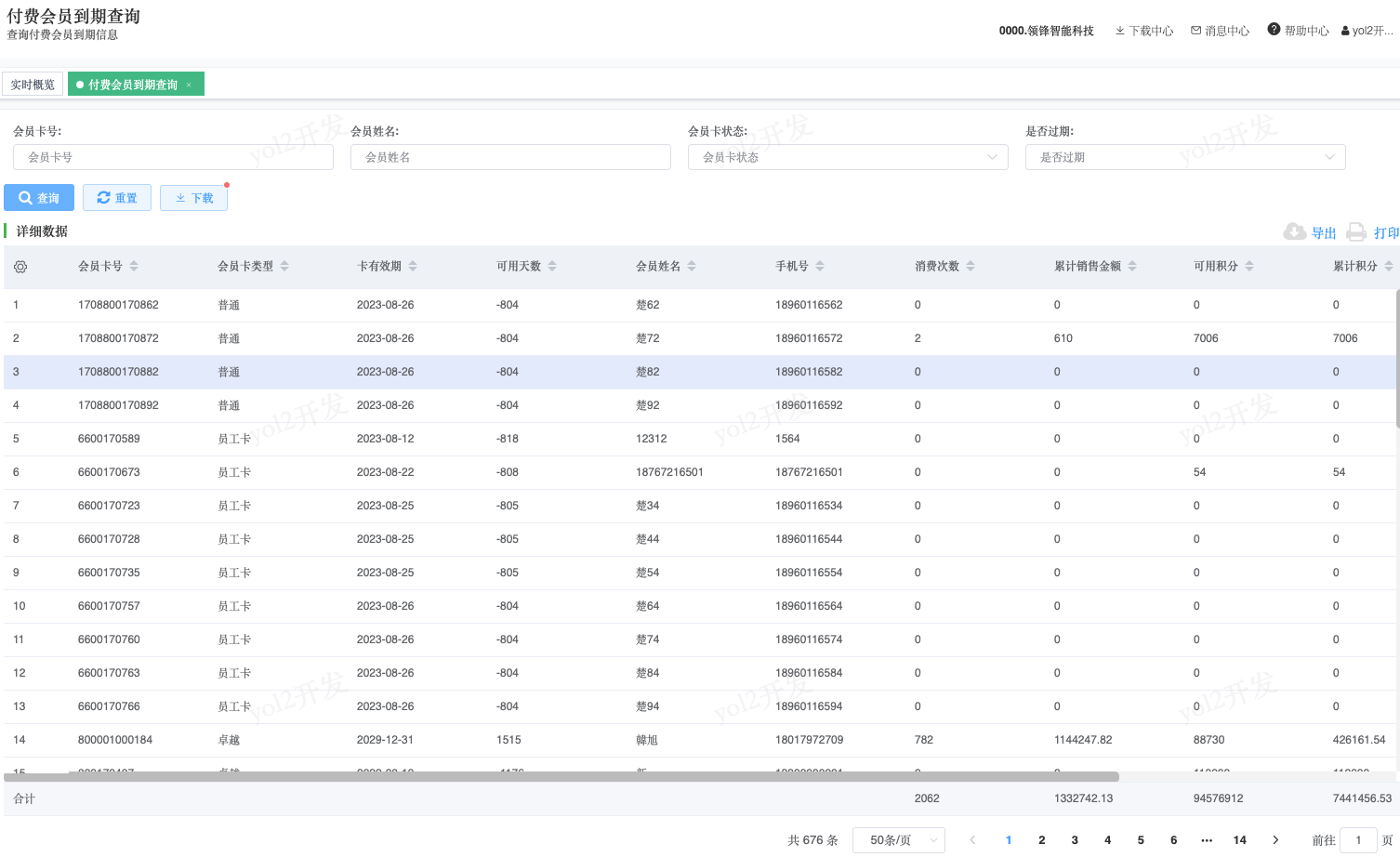Sort by 消费次数 column sort arrows
Screen dimensions: 1400x857
971,266
